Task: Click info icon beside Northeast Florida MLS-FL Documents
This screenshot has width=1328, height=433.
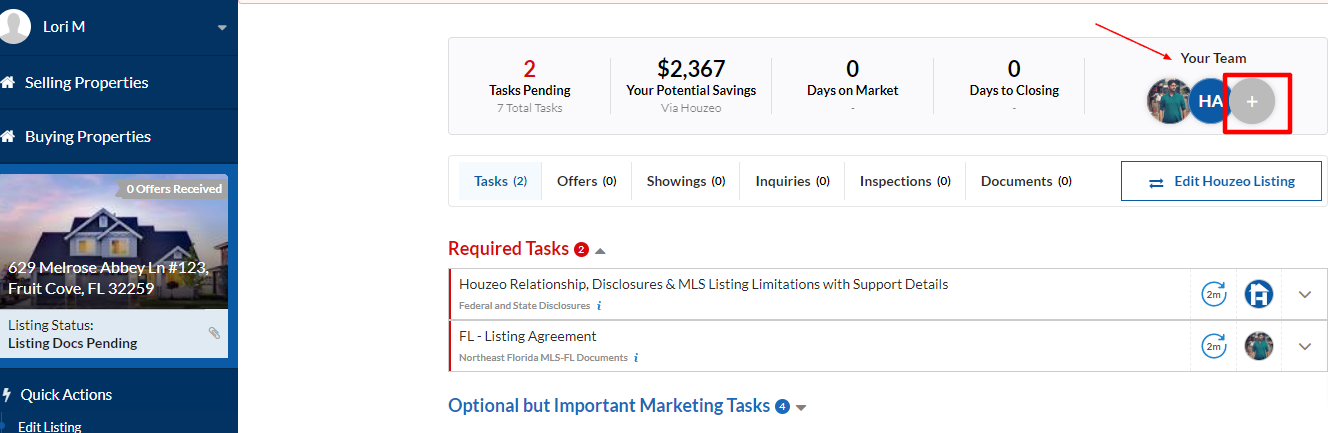Action: [636, 358]
